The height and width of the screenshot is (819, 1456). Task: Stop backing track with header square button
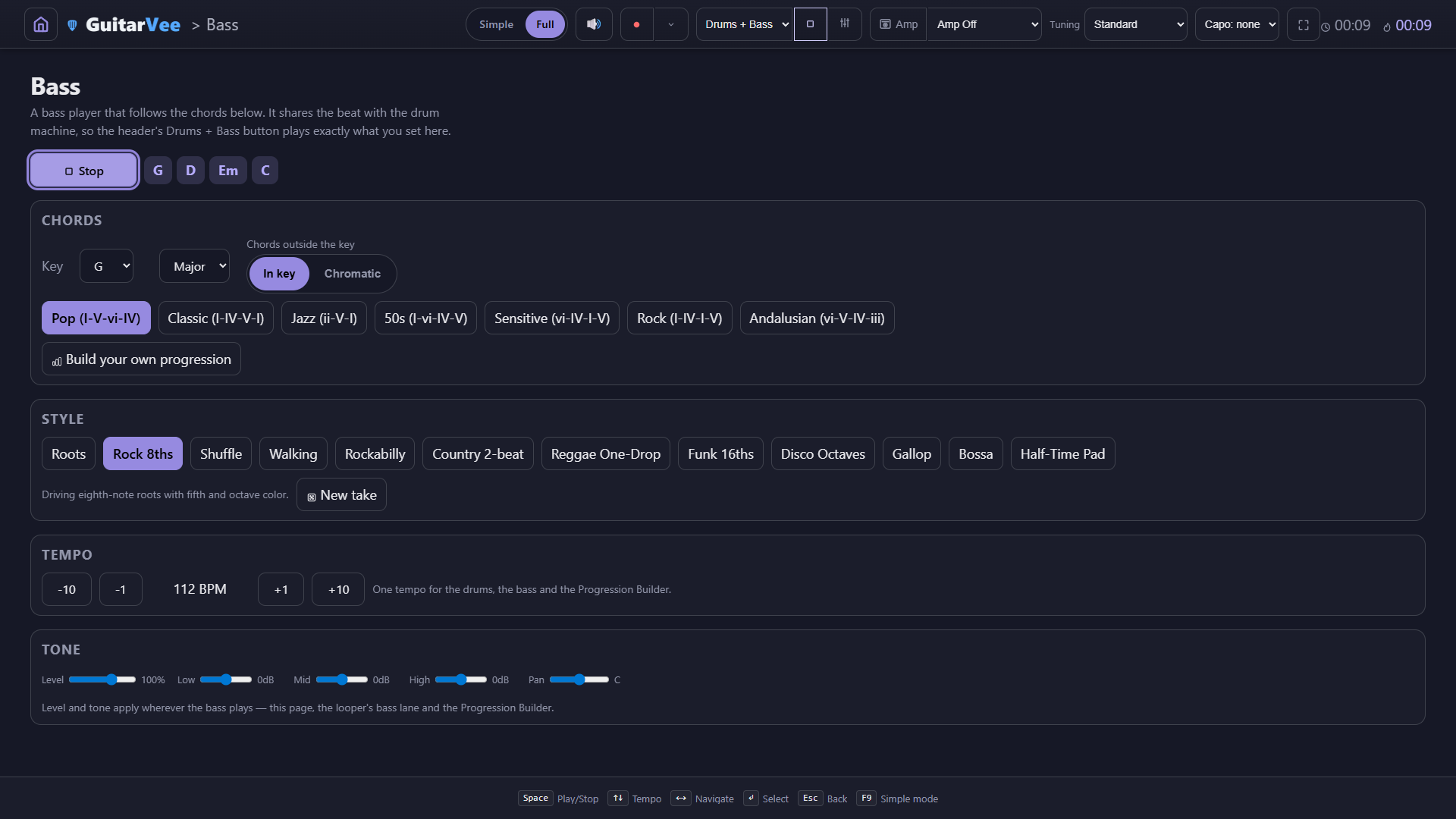pos(810,24)
